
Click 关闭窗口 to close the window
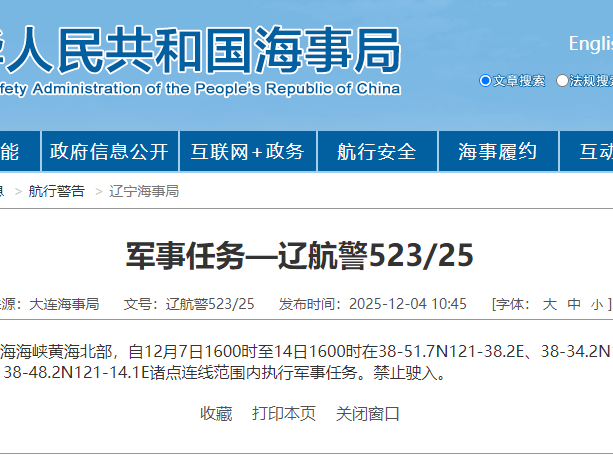tap(367, 413)
